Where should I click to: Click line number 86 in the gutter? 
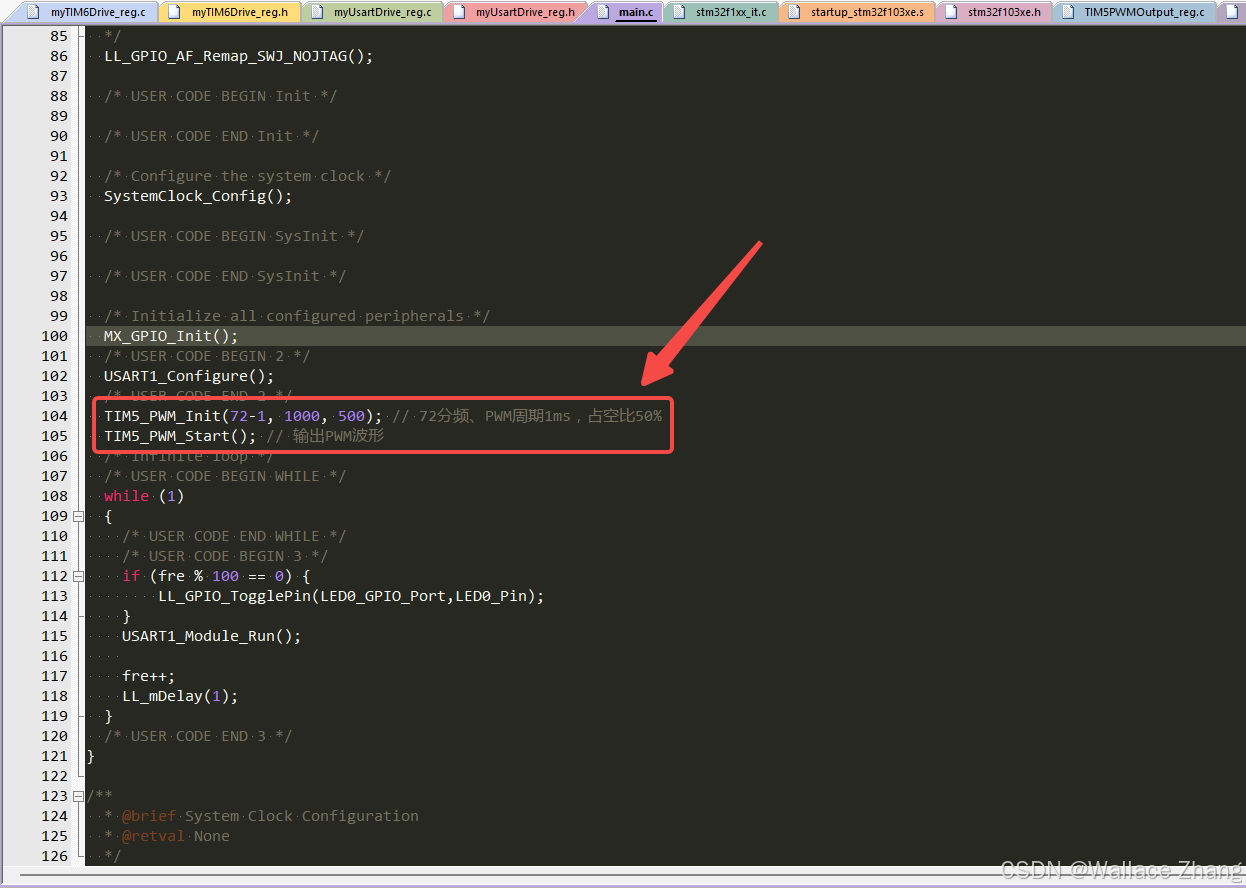(59, 56)
